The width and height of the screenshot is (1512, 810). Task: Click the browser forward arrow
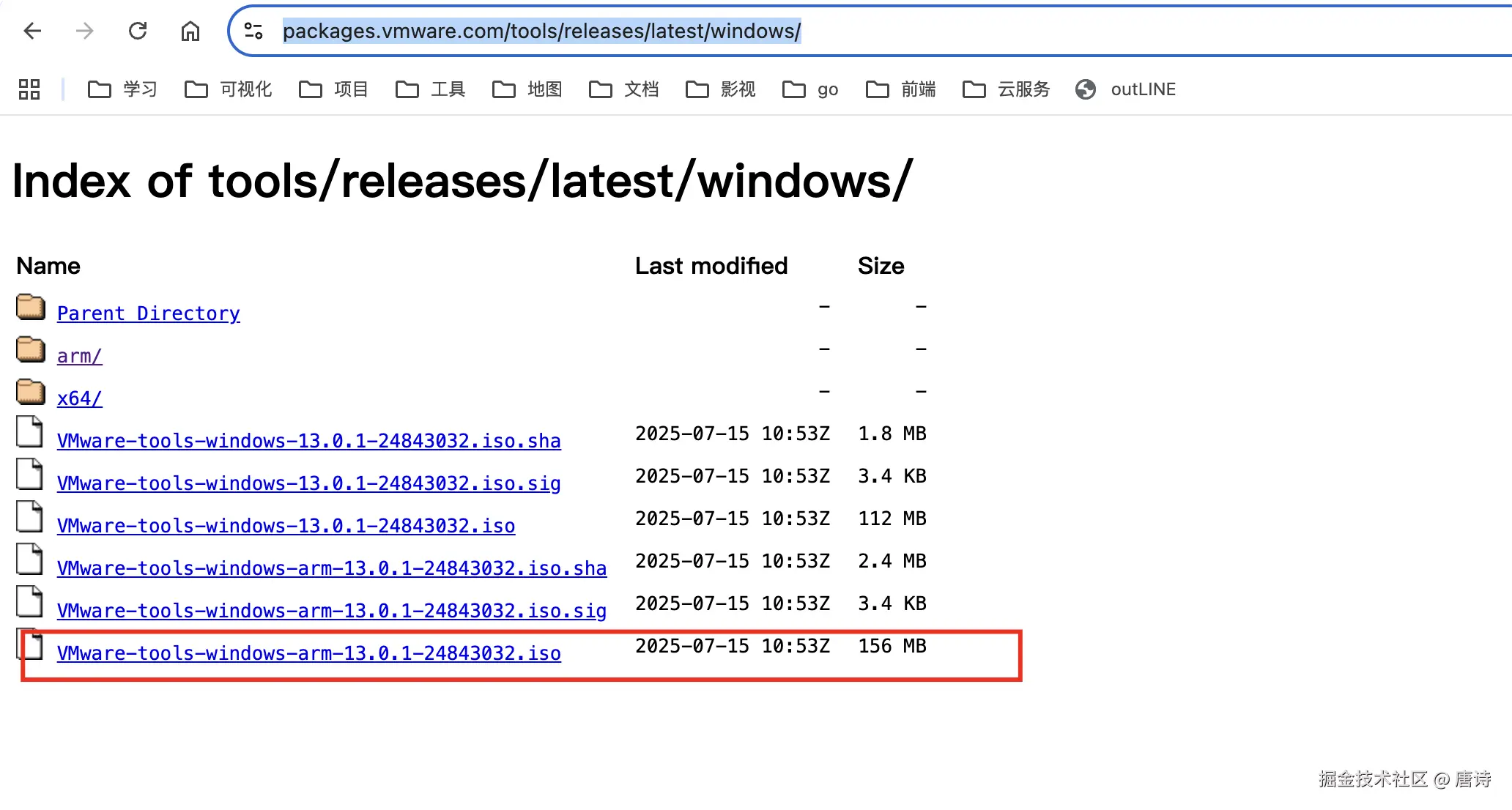[85, 31]
